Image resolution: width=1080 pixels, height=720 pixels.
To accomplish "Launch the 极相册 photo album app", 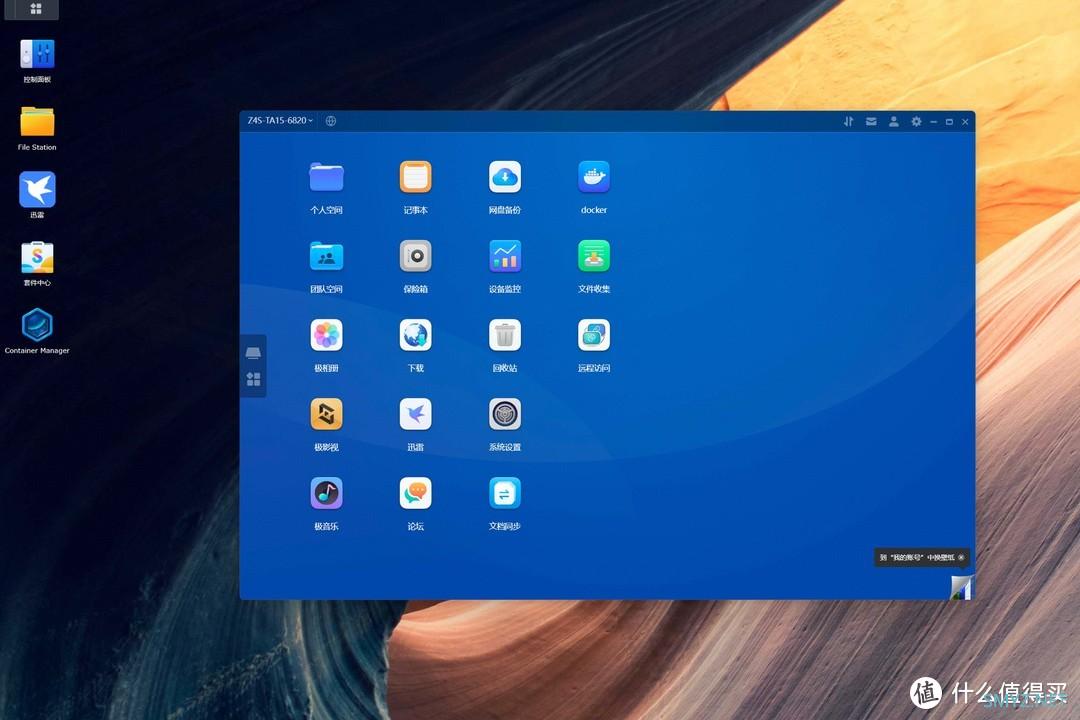I will tap(326, 336).
